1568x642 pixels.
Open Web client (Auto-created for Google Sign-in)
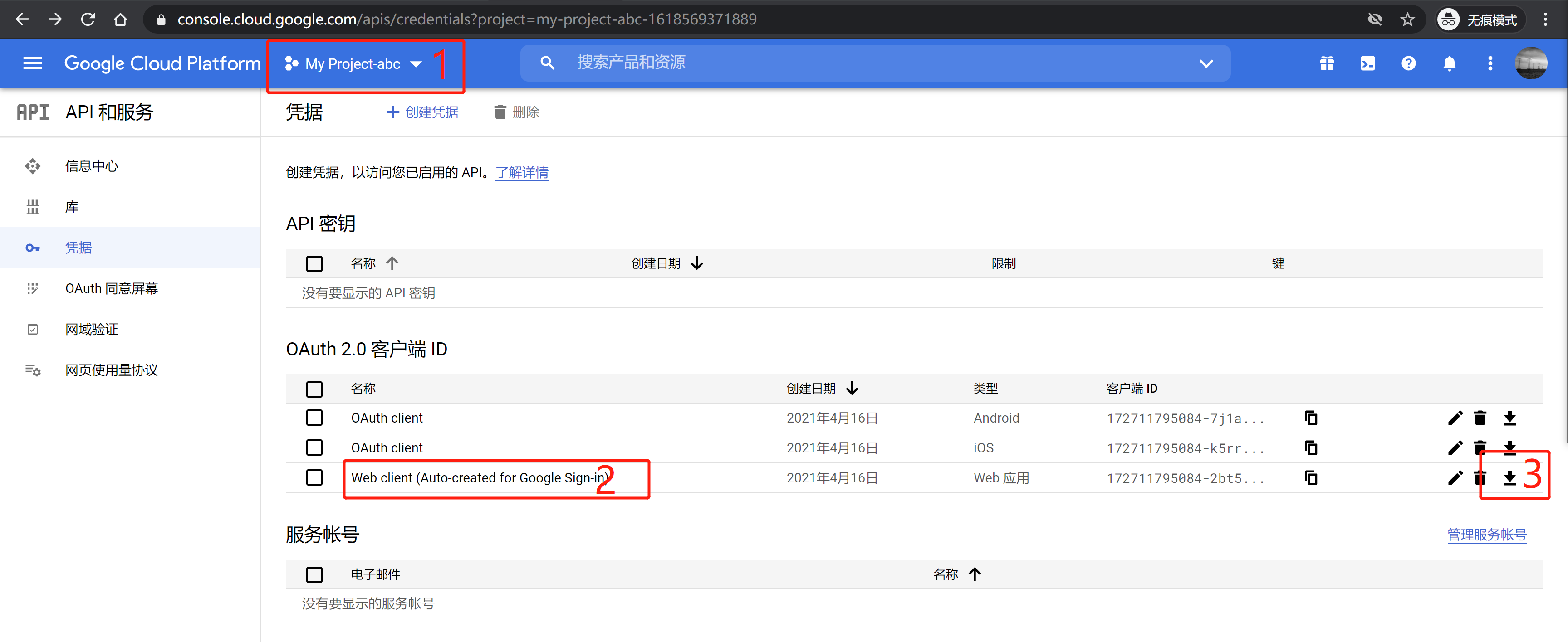coord(480,478)
